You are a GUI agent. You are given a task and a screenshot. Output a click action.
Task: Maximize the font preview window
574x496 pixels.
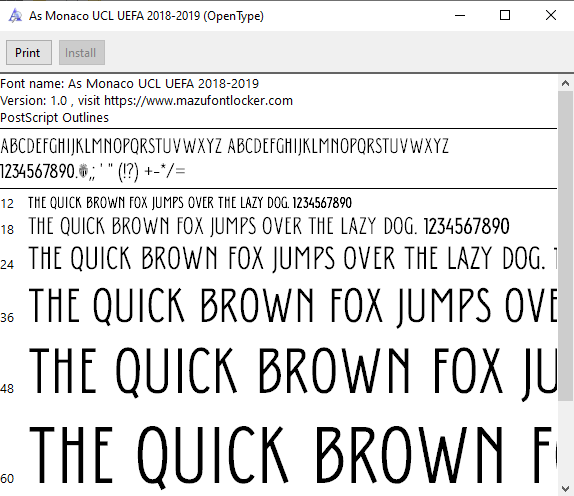click(505, 15)
